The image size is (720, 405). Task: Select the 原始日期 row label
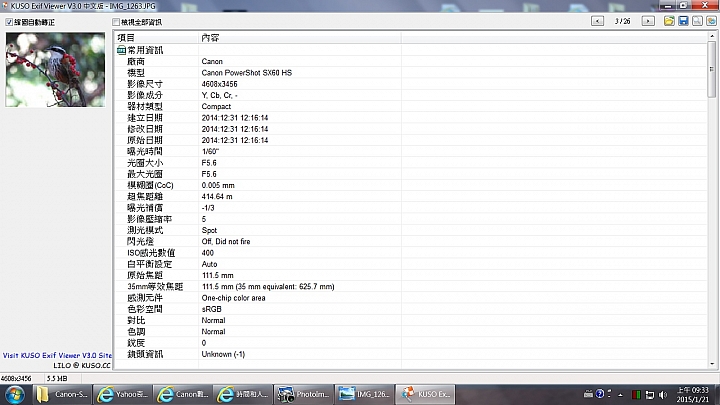pyautogui.click(x=145, y=140)
